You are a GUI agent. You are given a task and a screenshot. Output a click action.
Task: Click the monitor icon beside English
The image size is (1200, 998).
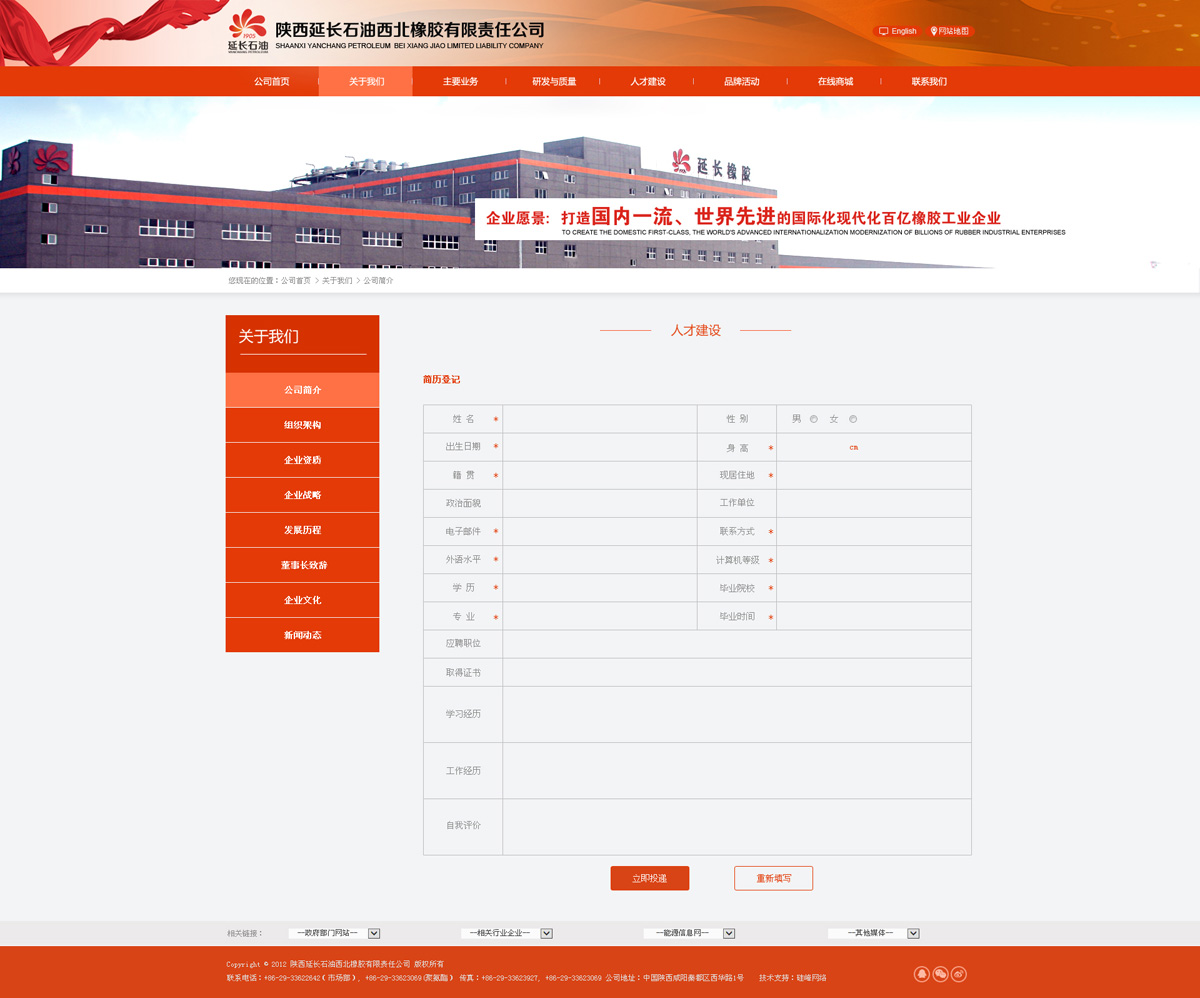point(883,32)
